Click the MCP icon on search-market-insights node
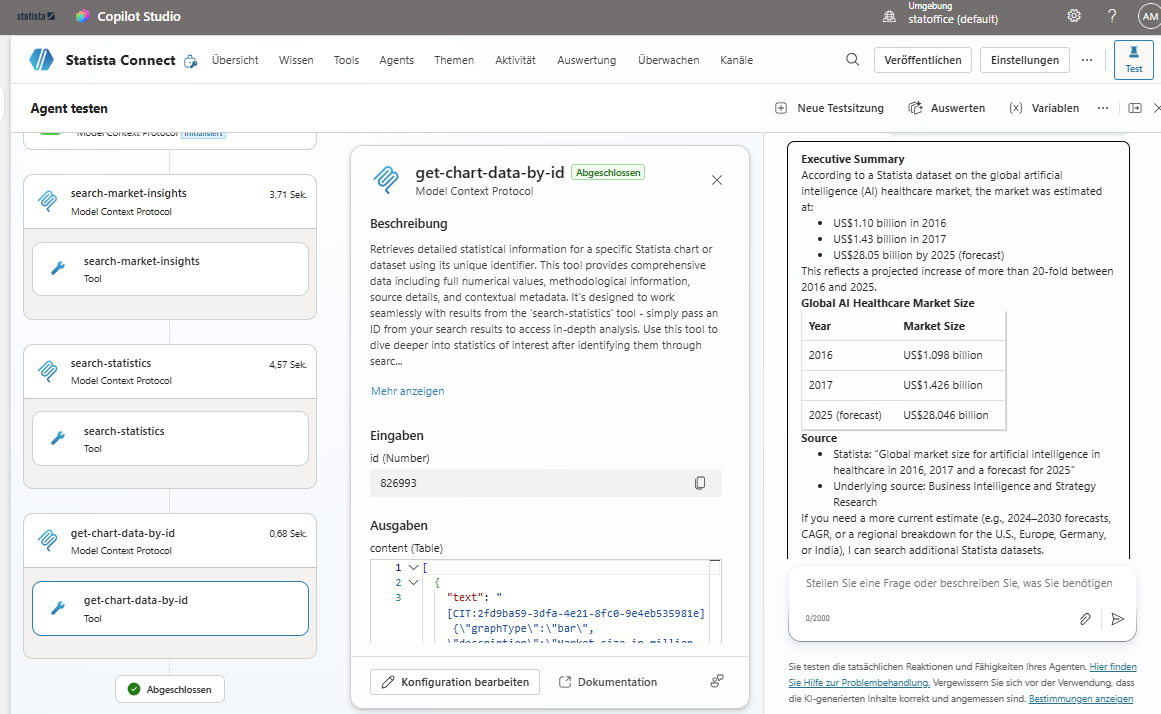The width and height of the screenshot is (1161, 714). [47, 201]
